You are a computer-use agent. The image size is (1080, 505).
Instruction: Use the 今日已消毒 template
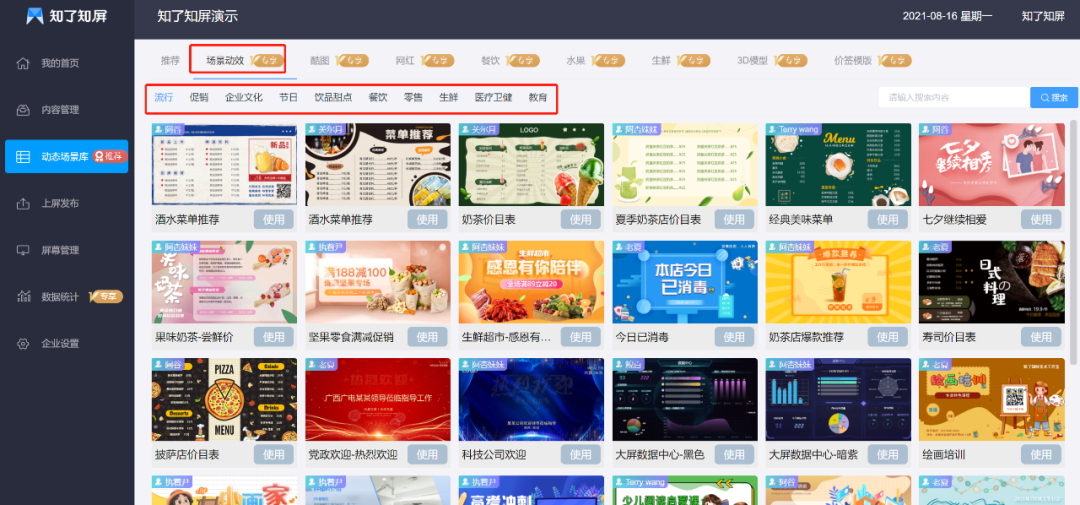click(734, 337)
